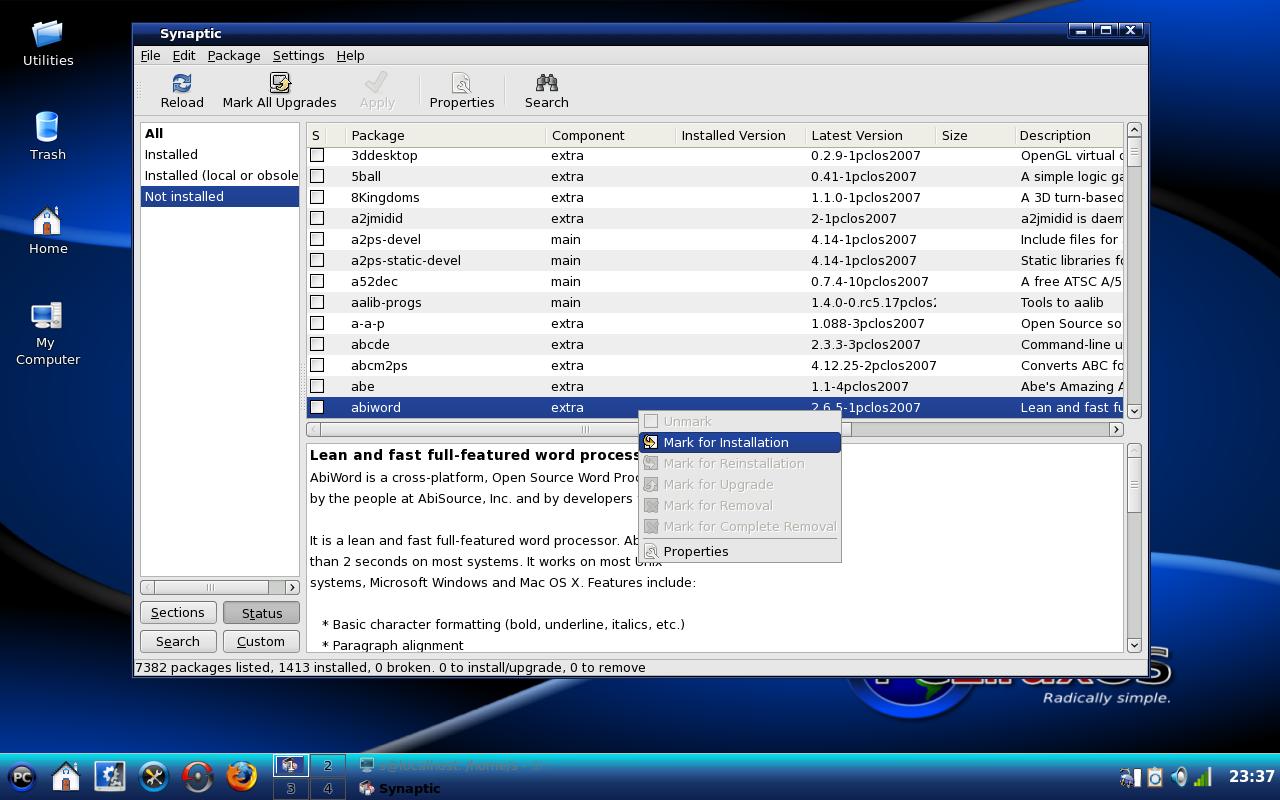
Task: Select the Trash desktop icon
Action: click(48, 127)
